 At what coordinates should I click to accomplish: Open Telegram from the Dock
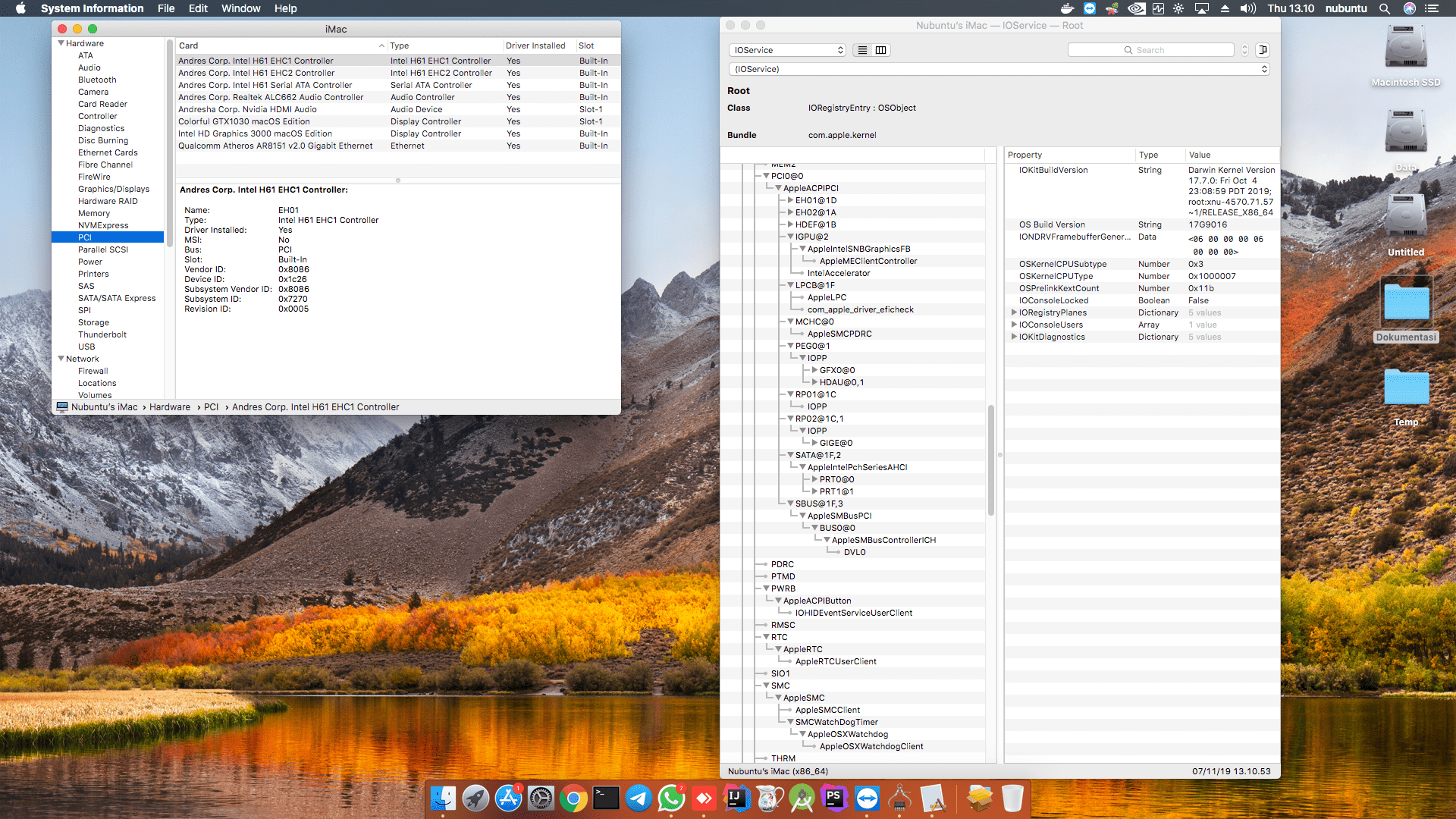coord(639,798)
